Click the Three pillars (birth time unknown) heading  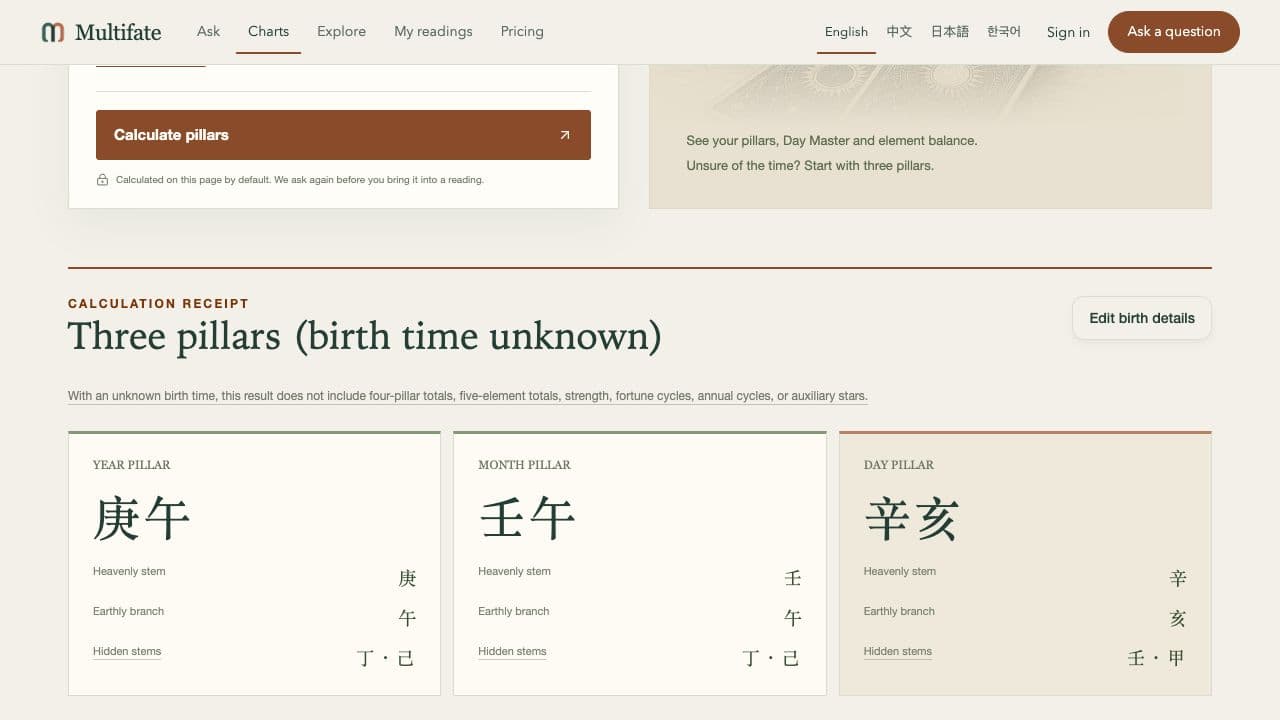coord(365,337)
